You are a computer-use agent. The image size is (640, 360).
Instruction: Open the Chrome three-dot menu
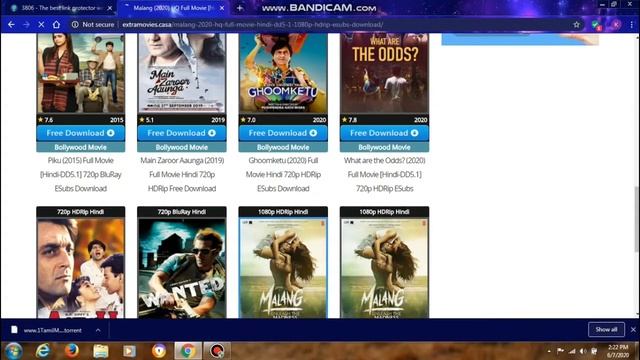pos(632,24)
